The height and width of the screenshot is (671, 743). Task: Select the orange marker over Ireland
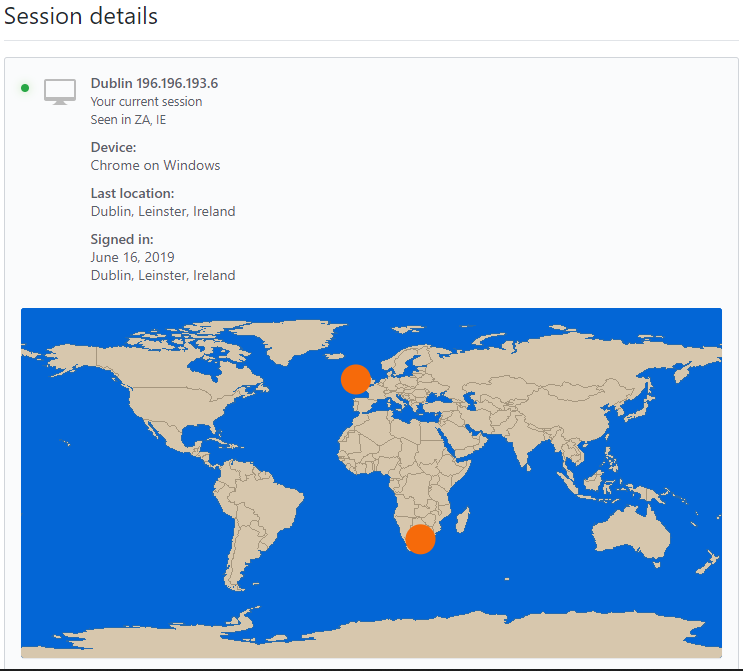[x=356, y=380]
